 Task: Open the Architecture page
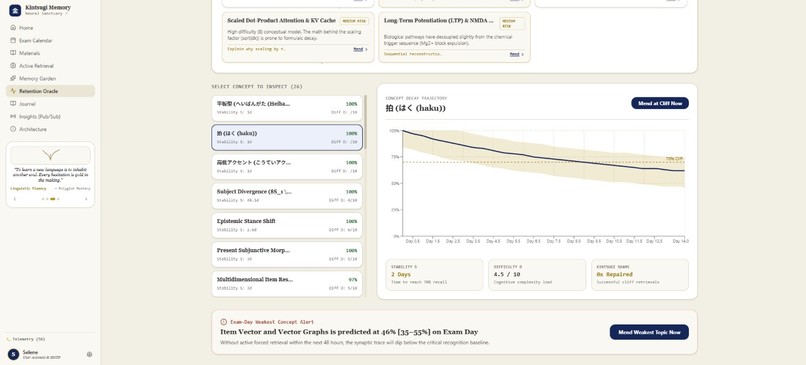50,129
